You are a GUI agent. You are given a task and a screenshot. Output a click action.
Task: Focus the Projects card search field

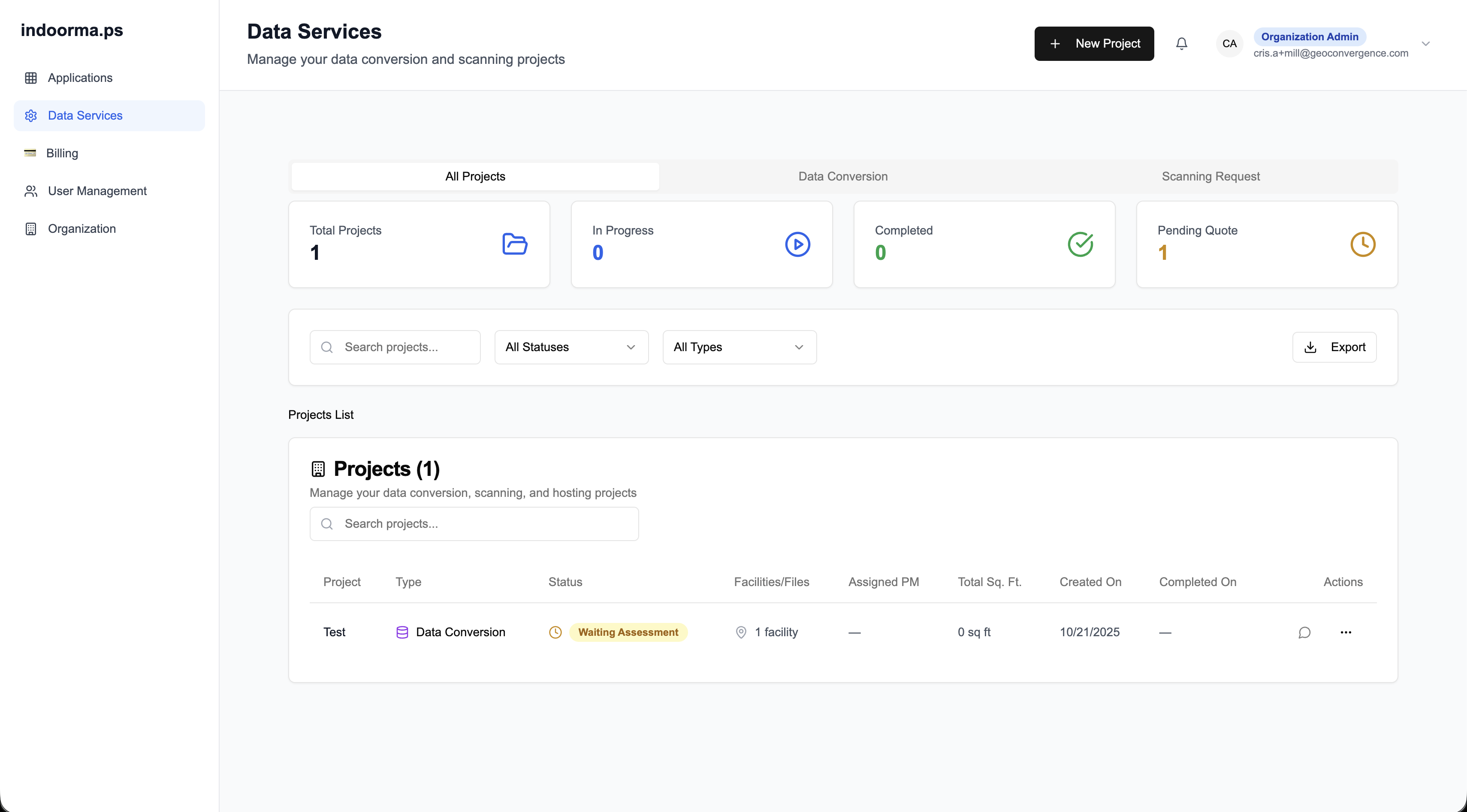click(x=474, y=523)
